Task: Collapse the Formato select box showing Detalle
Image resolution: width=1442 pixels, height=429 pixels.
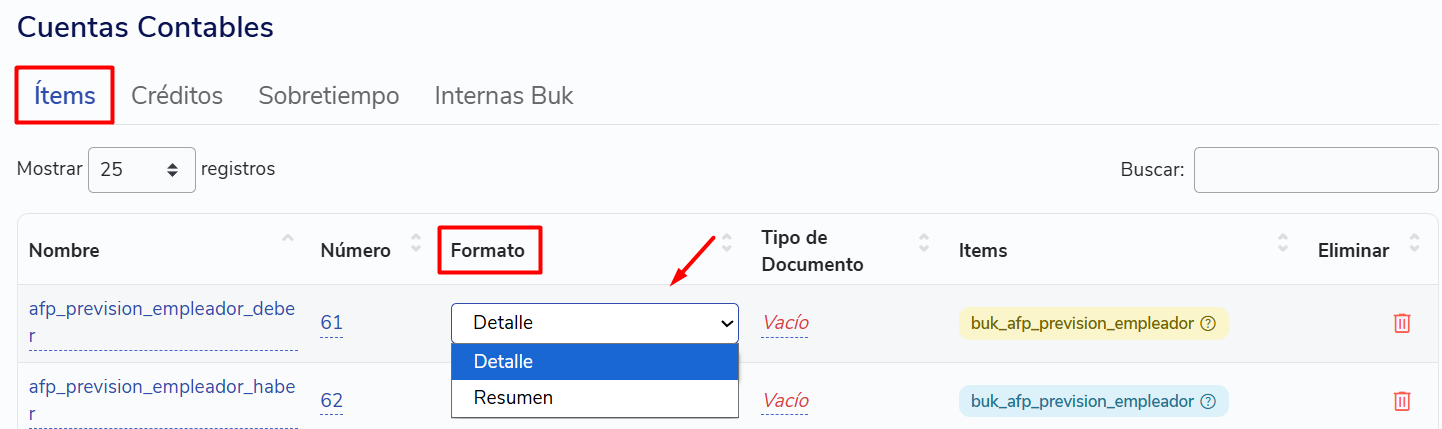Action: [x=595, y=323]
